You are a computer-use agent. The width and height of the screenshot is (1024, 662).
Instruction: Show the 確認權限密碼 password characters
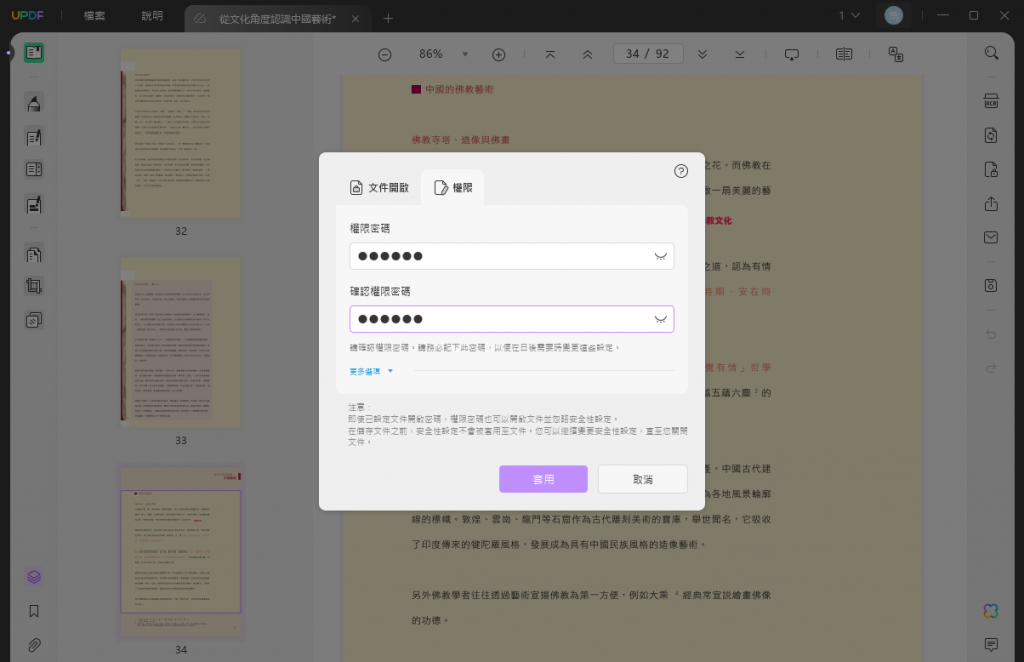coord(660,319)
